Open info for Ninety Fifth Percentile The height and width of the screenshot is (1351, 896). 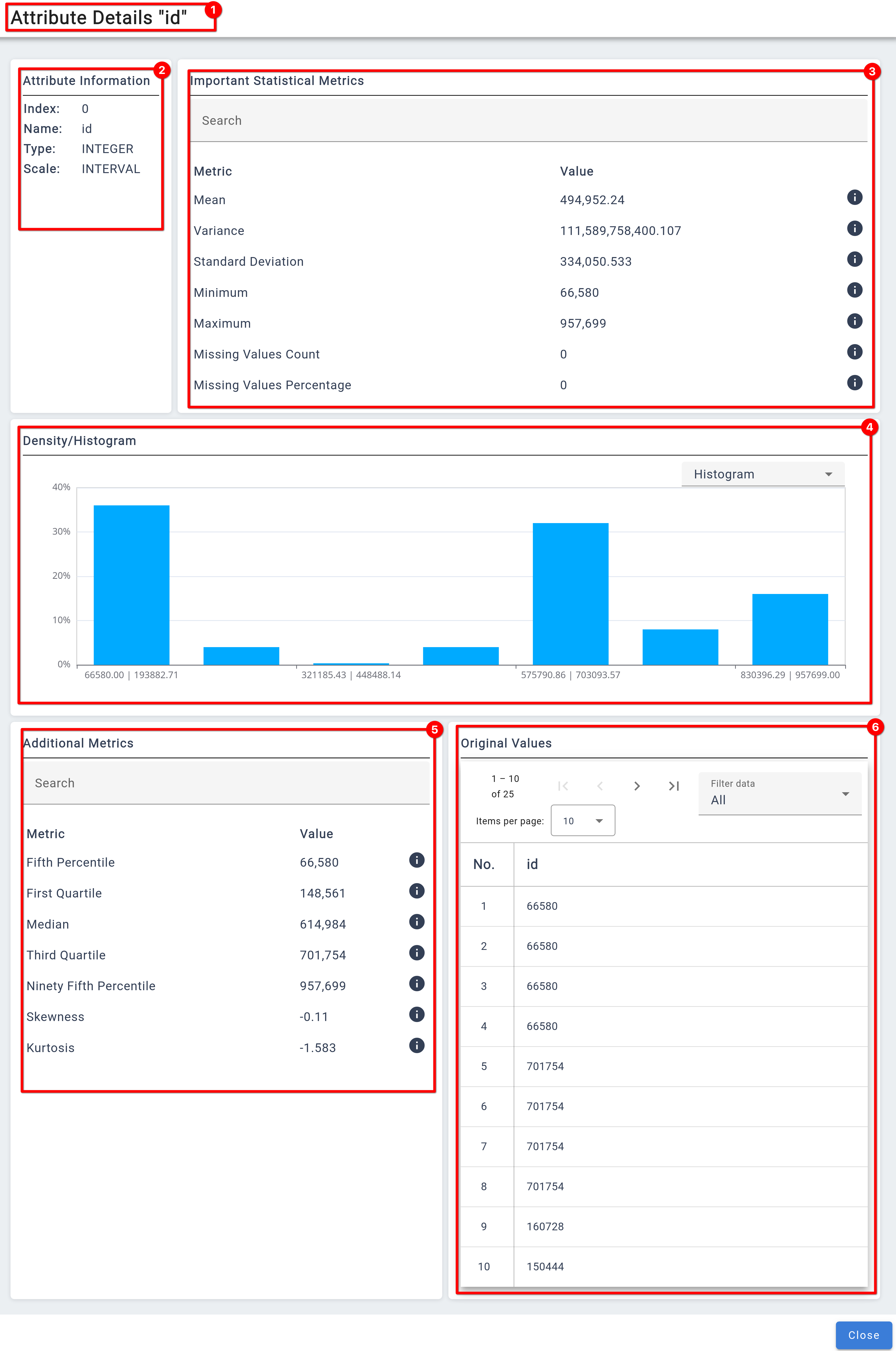pos(417,983)
